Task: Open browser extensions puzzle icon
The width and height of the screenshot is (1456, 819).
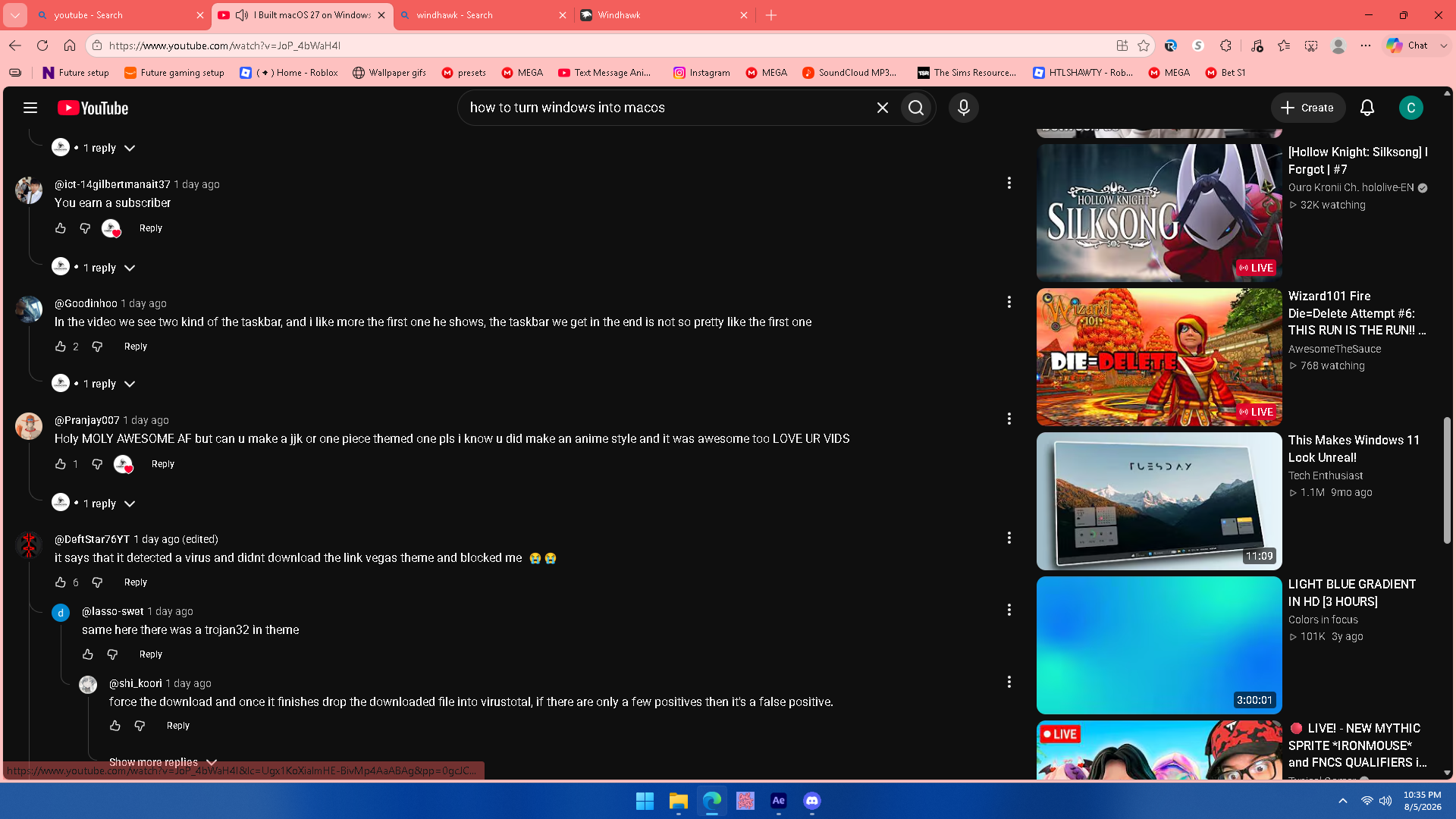Action: click(x=1225, y=45)
